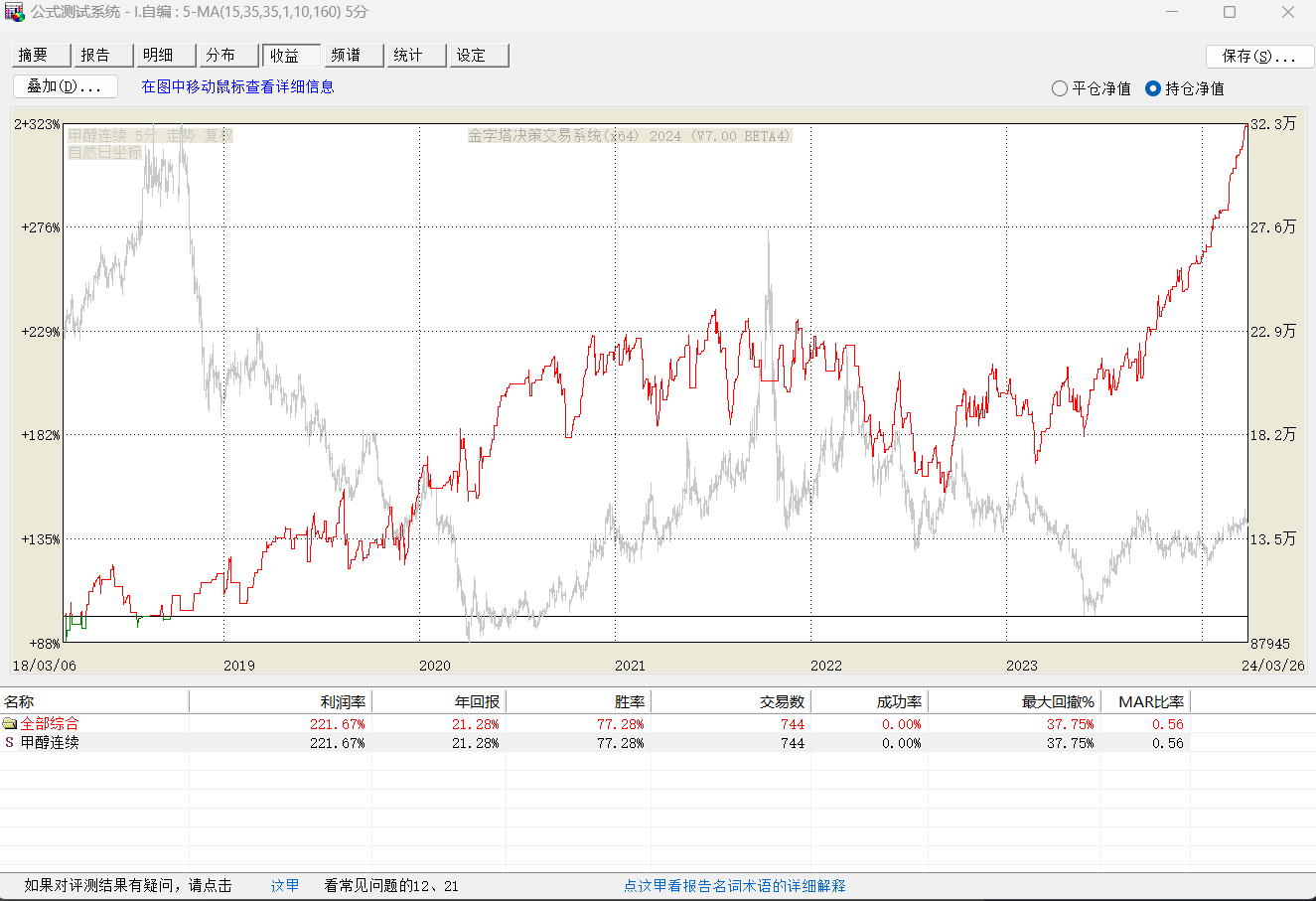Click 744 in the 甲醇连续 row
The height and width of the screenshot is (901, 1316).
click(793, 743)
